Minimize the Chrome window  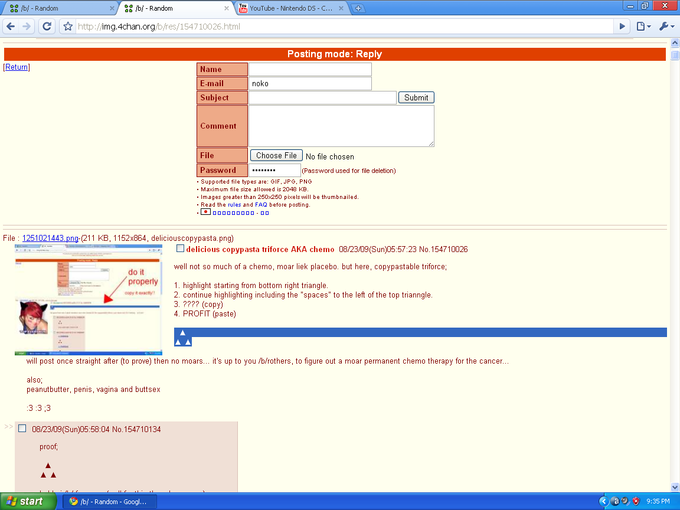click(x=630, y=6)
